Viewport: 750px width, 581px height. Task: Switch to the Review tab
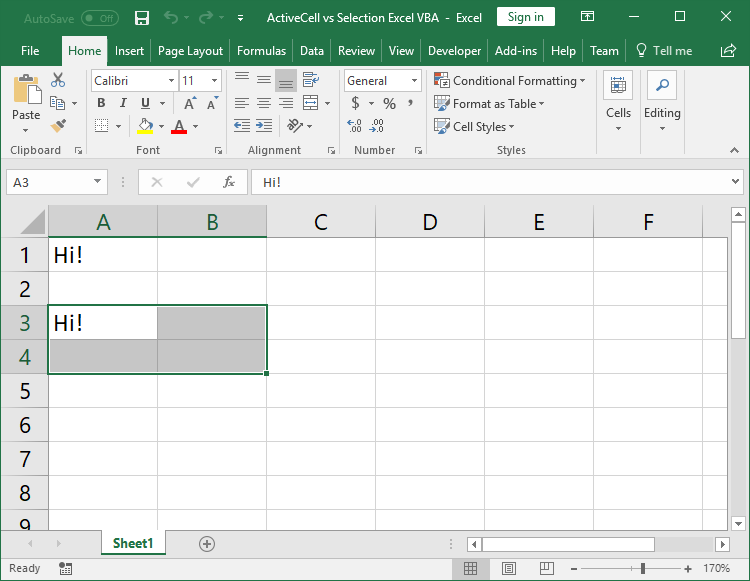click(x=356, y=51)
